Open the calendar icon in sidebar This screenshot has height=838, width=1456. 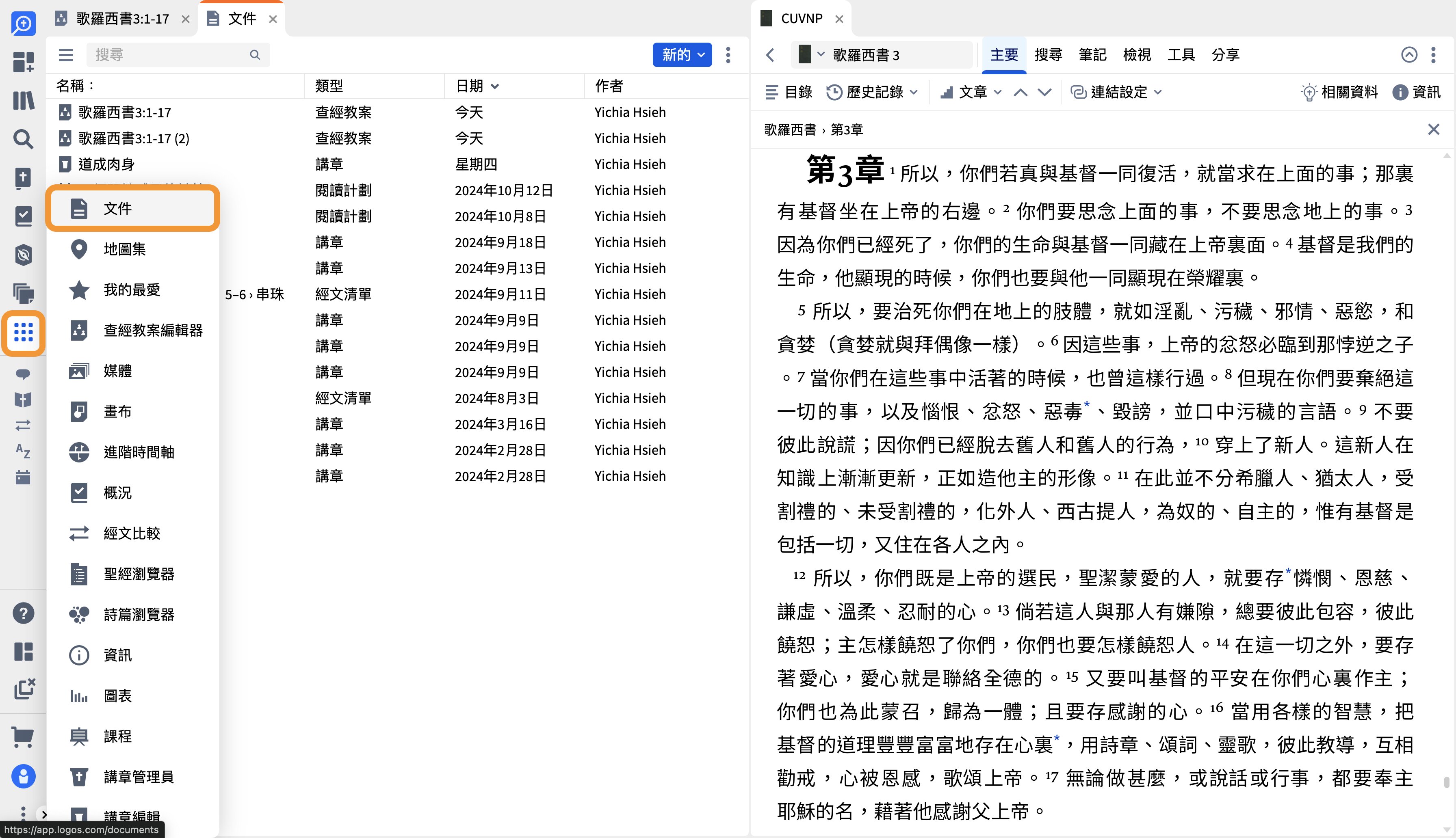23,477
